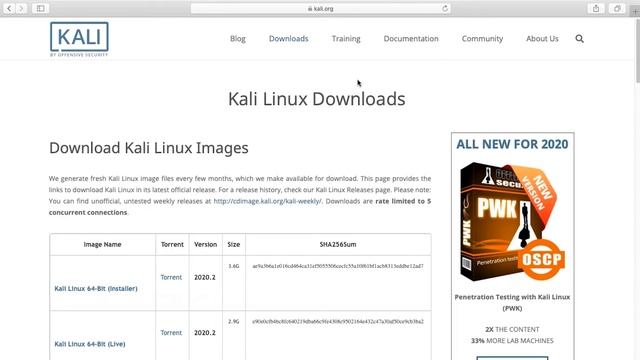Click the Installer row's SHA256 hash
Screen dimensions: 640x360
(x=338, y=266)
